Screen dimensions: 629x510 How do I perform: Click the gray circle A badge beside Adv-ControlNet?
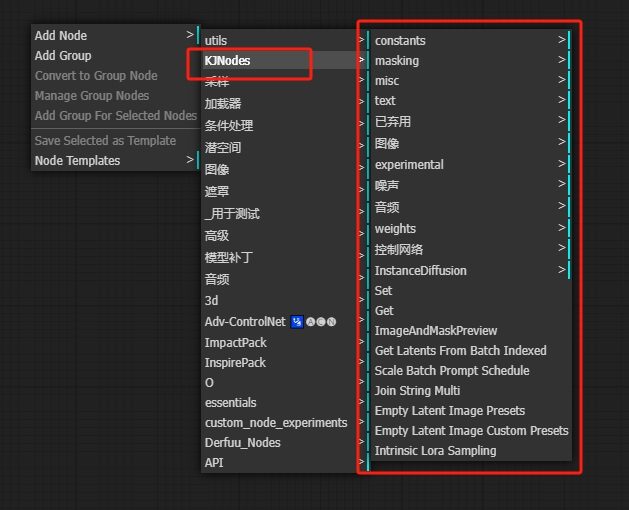(x=311, y=322)
